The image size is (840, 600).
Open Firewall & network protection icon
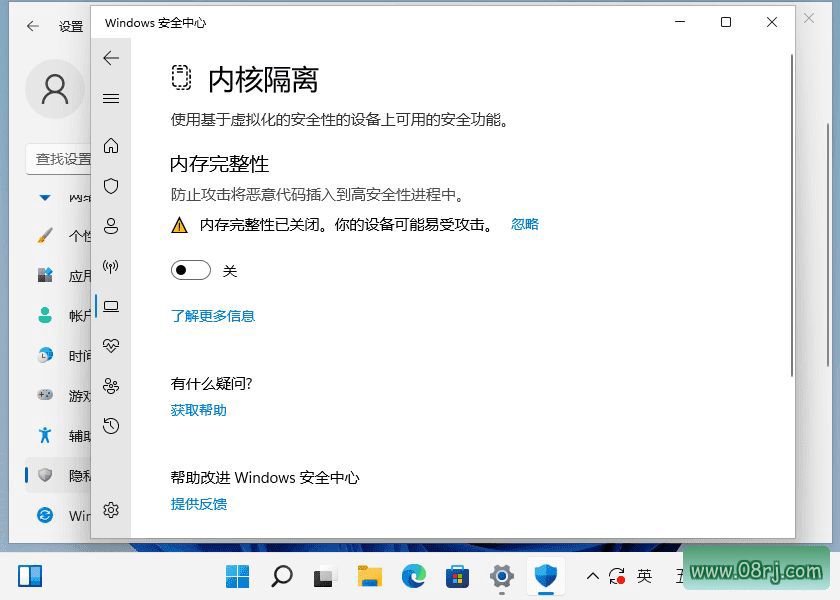pyautogui.click(x=111, y=266)
